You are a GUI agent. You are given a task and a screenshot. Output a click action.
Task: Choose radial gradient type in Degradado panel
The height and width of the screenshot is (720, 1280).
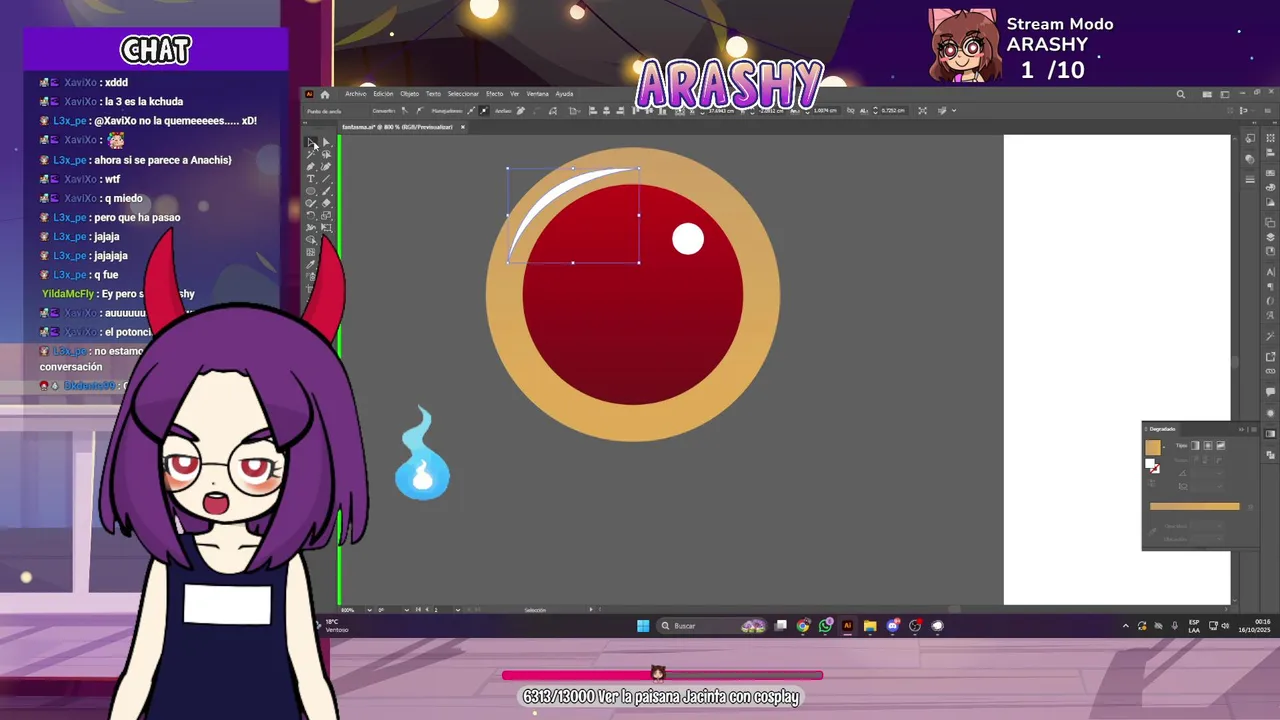[1208, 446]
